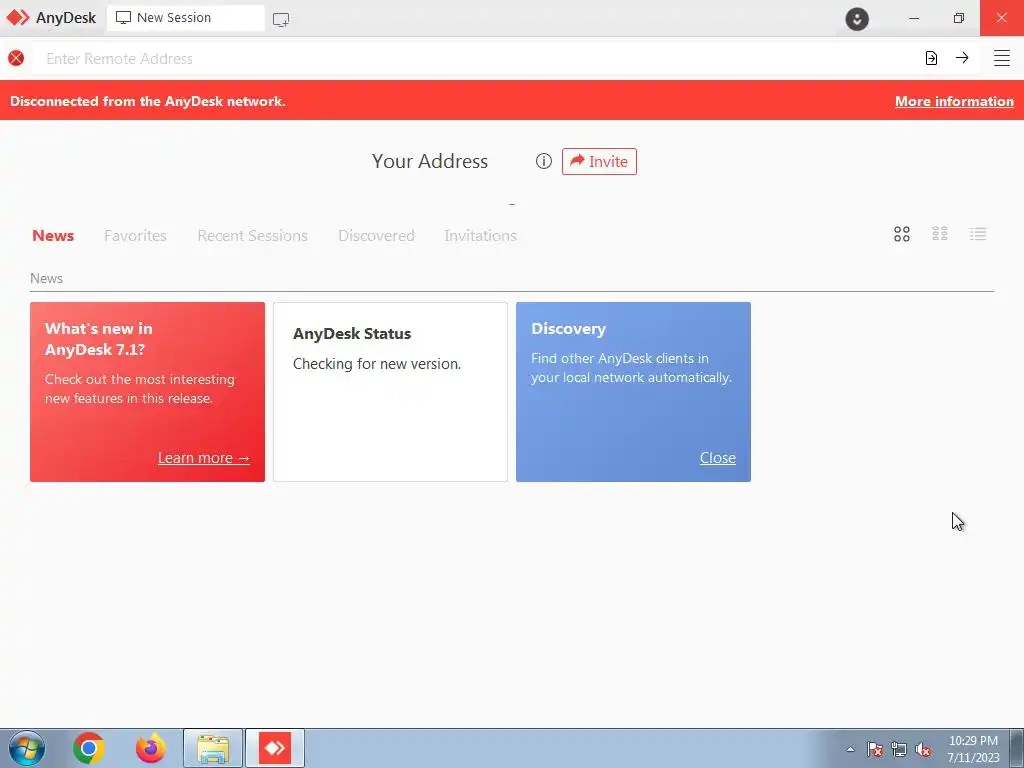Click the AnyDesk logo in title bar
This screenshot has width=1024, height=768.
point(18,18)
